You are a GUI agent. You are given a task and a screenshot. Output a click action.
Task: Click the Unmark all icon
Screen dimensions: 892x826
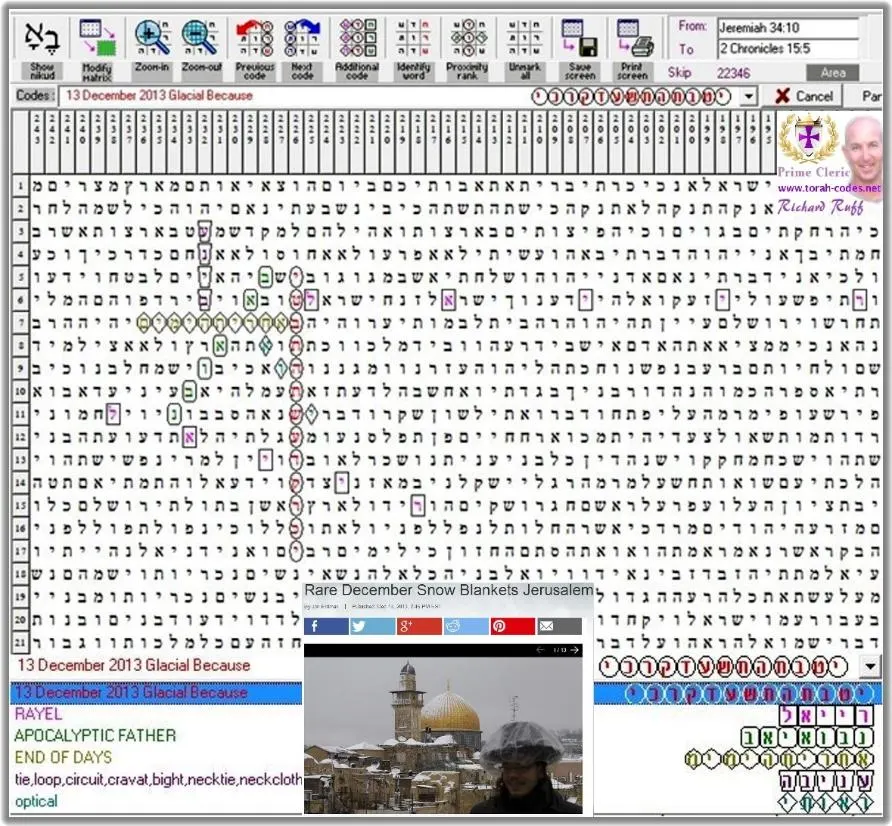pos(525,38)
